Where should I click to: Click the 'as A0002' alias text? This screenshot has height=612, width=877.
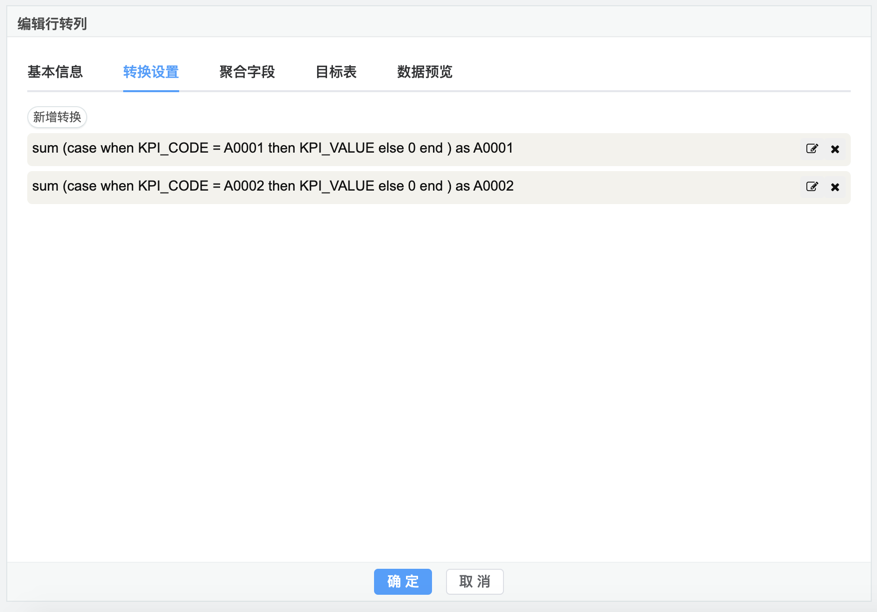point(484,186)
